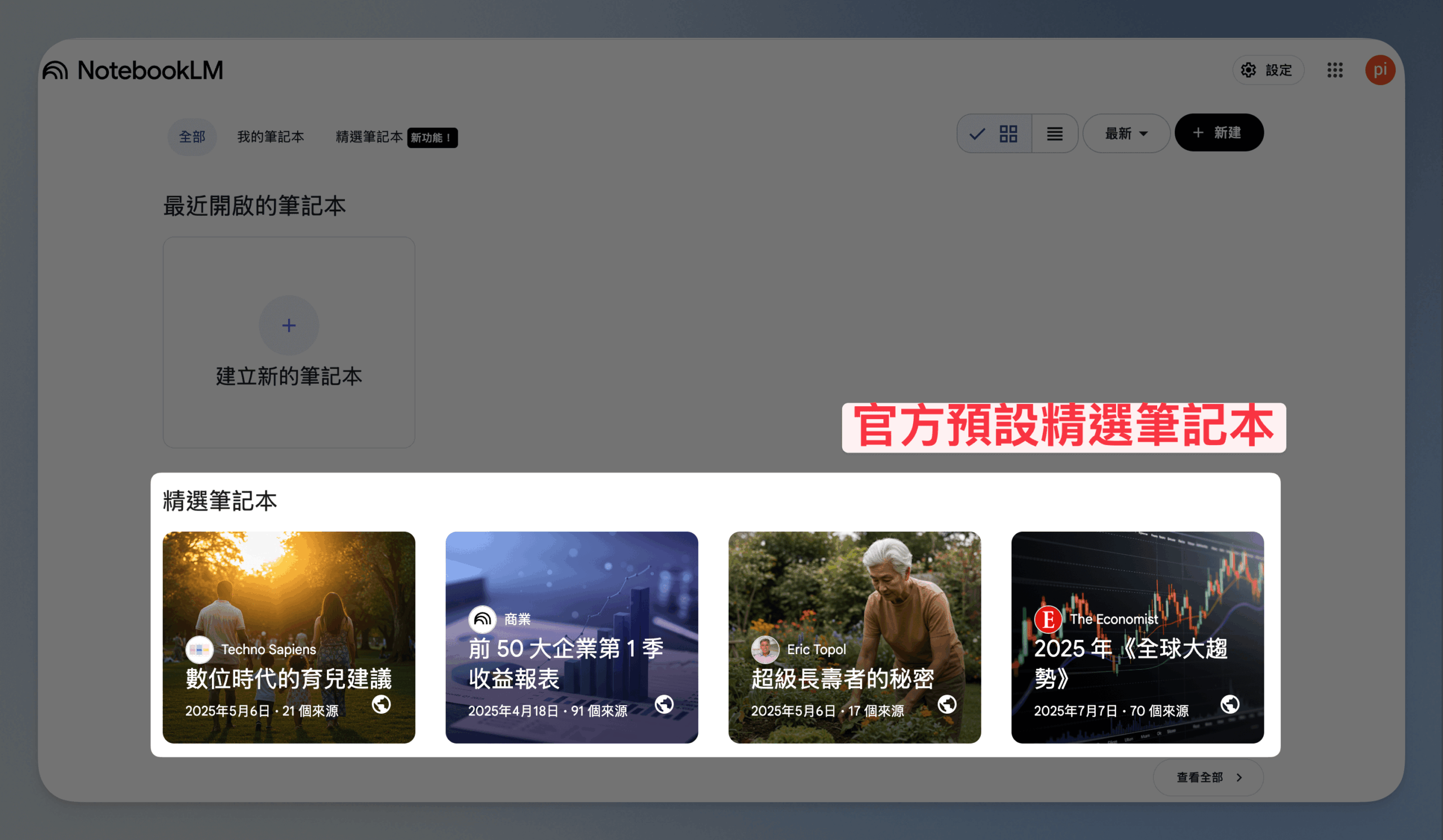
Task: Switch to grid view toggle
Action: [995, 134]
